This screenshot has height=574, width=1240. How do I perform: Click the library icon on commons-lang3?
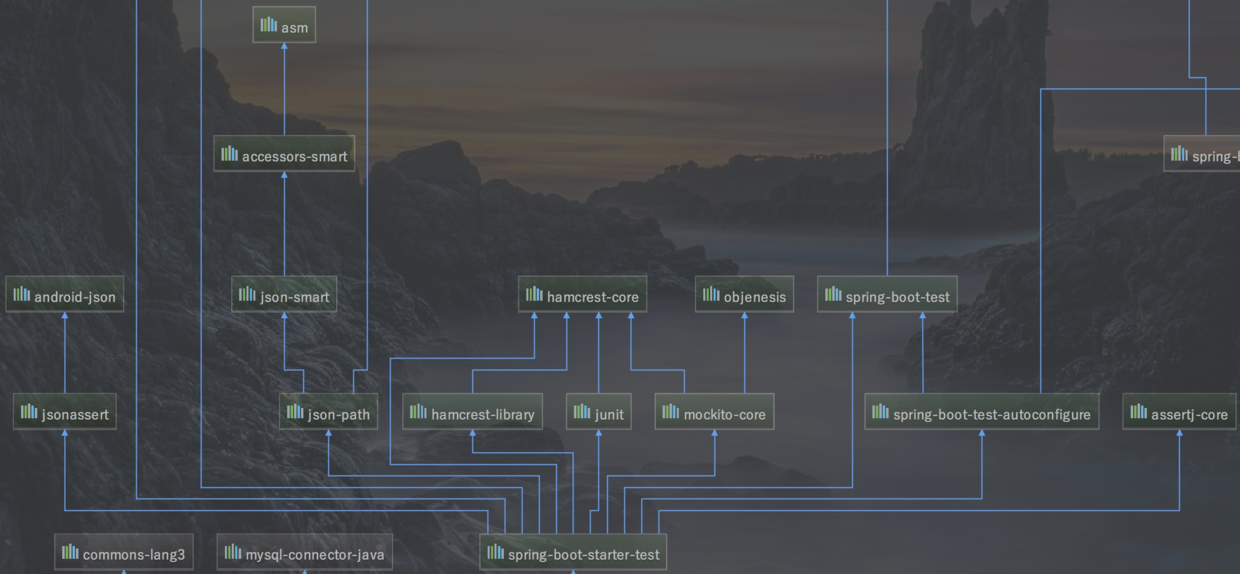point(71,552)
